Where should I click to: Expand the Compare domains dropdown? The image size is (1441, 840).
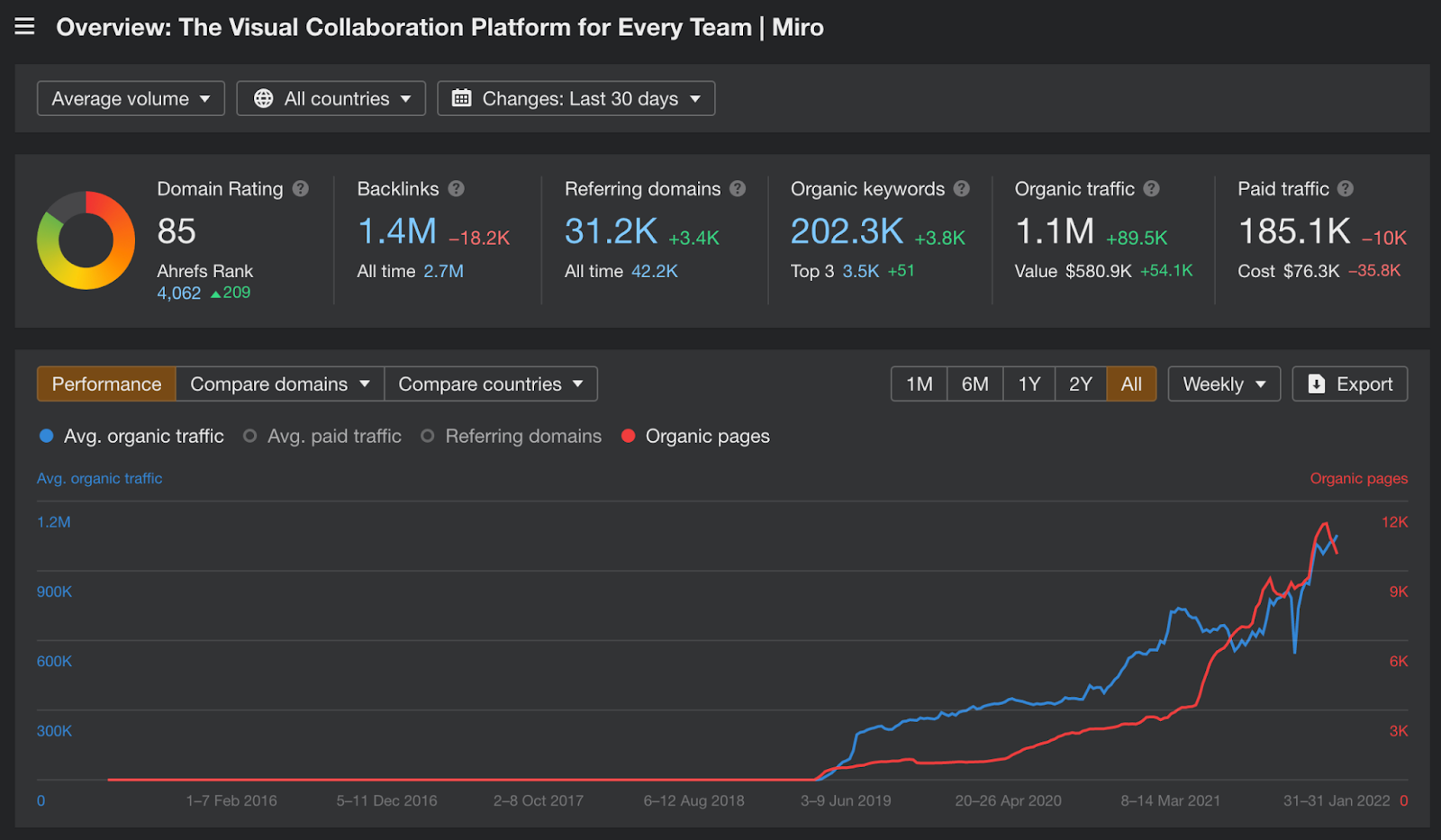[280, 384]
